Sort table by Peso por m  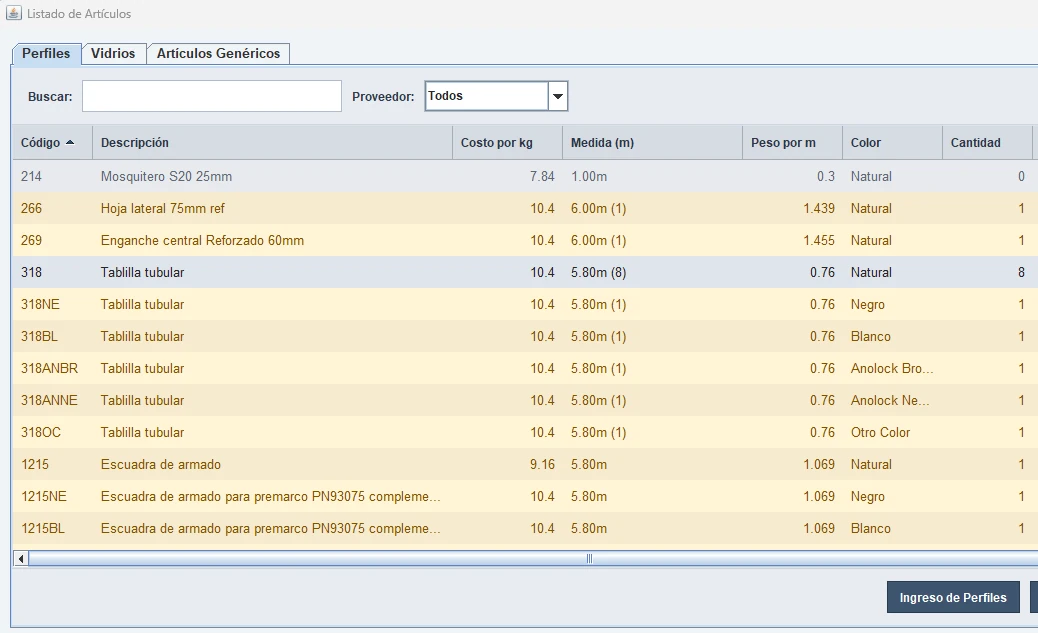(792, 142)
